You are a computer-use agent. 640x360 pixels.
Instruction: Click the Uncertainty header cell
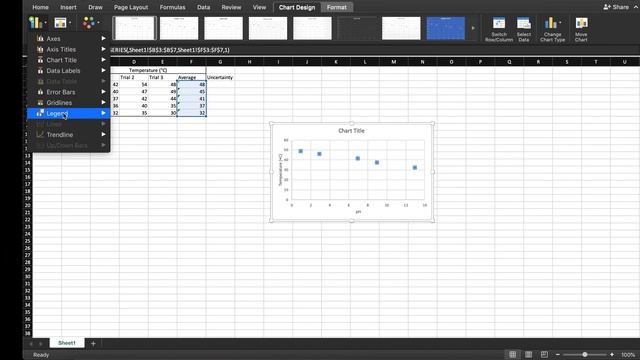(220, 77)
